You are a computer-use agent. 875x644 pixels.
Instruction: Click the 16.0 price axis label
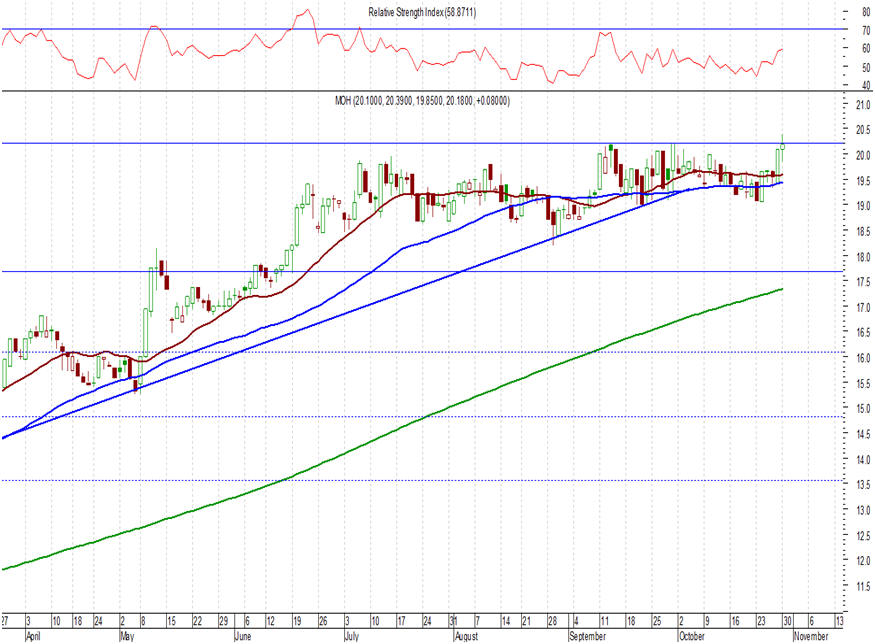pos(863,358)
